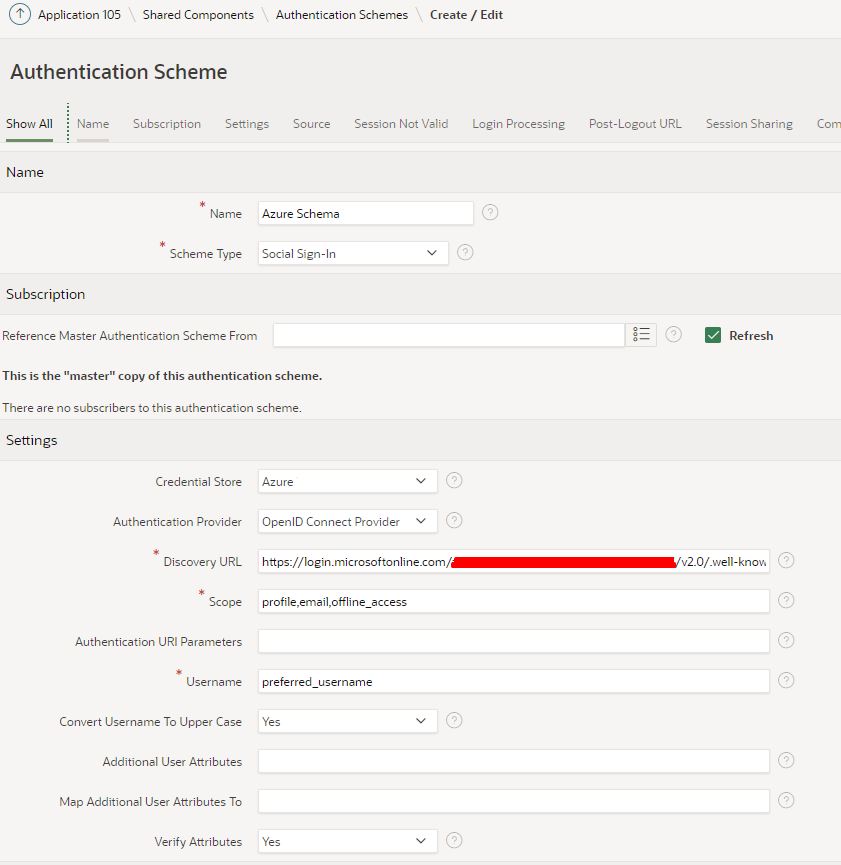Click help icon beside Scheme Type
The width and height of the screenshot is (841, 865).
pos(465,253)
